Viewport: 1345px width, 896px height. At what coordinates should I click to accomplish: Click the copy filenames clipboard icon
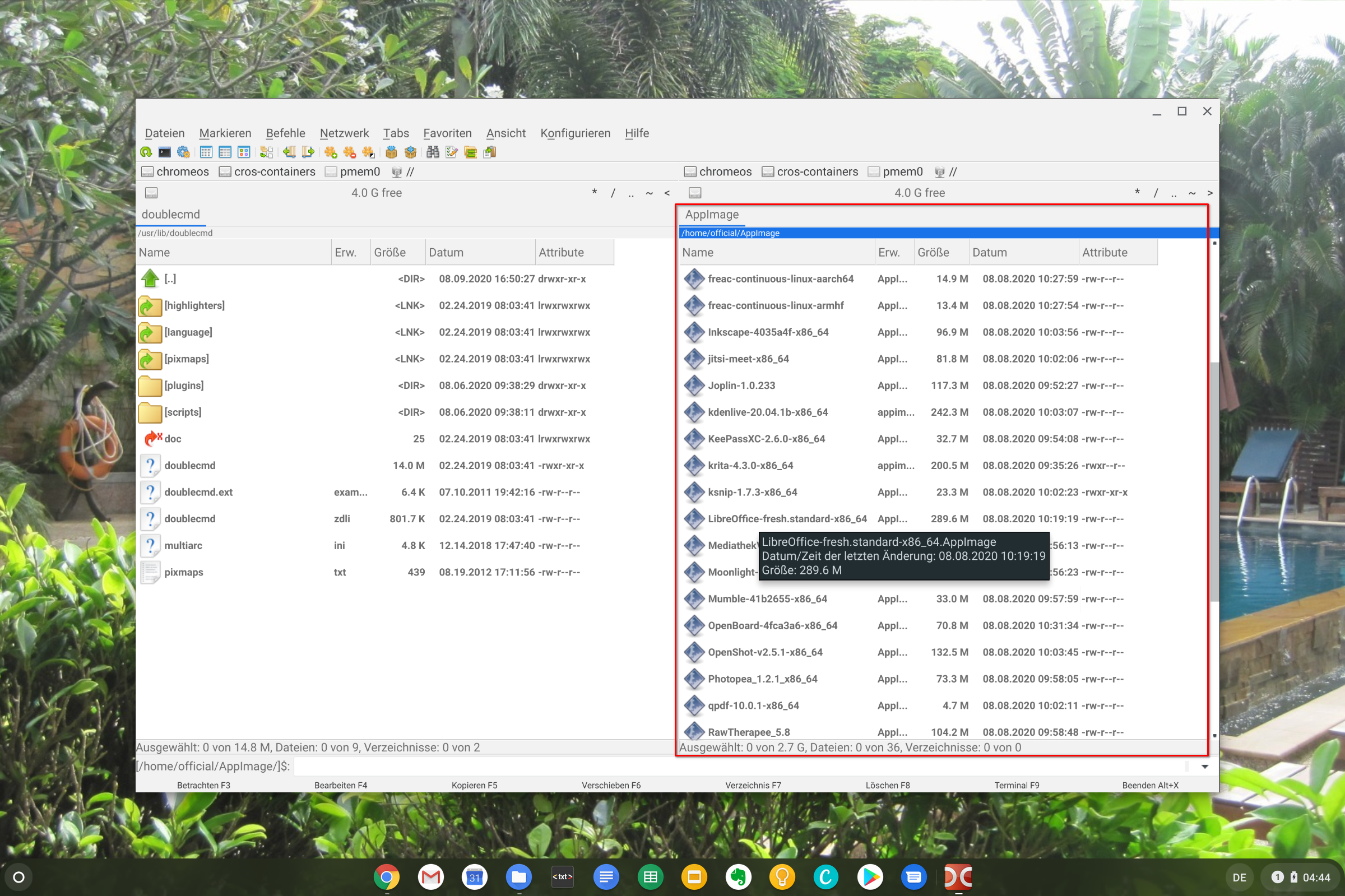490,152
